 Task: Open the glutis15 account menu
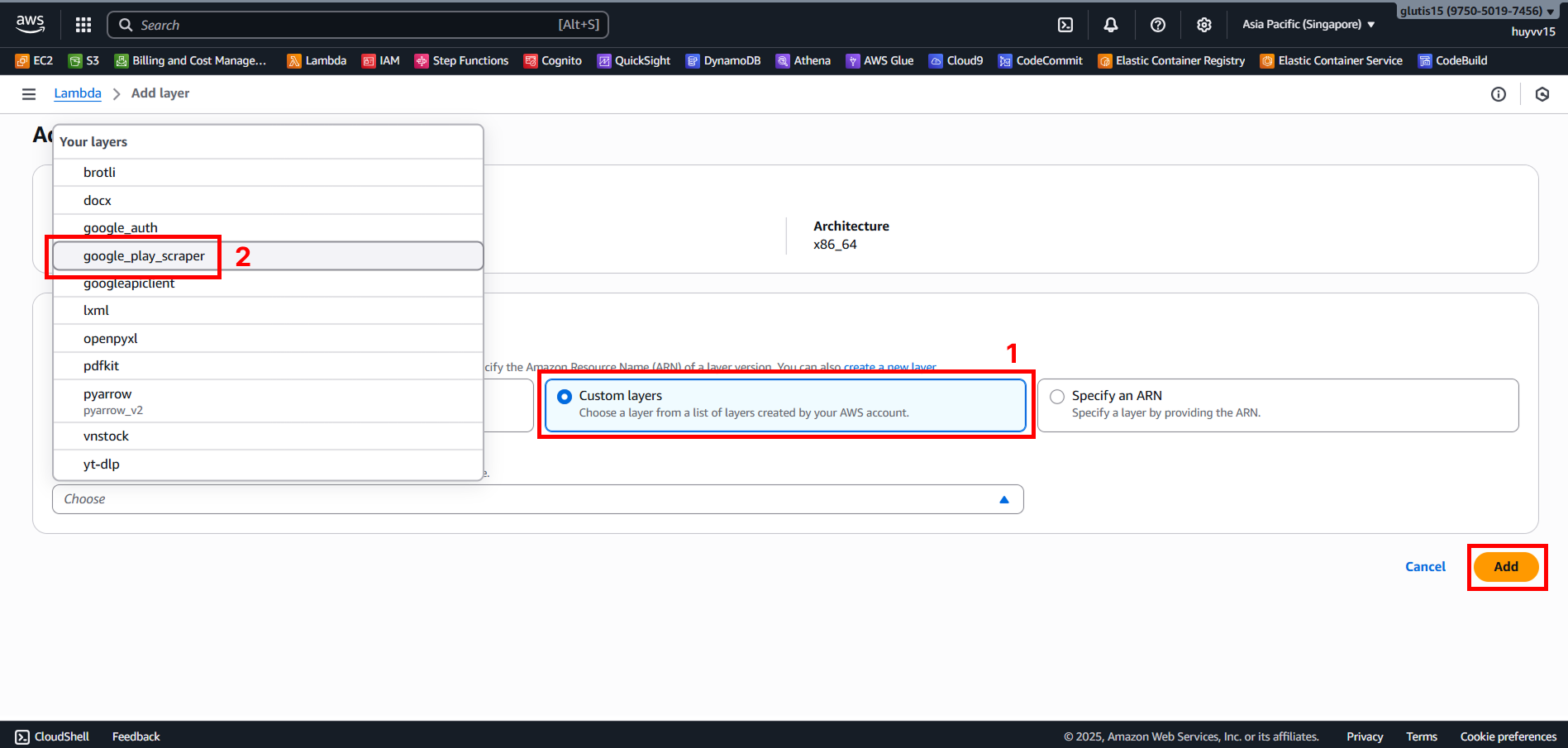tap(1476, 11)
